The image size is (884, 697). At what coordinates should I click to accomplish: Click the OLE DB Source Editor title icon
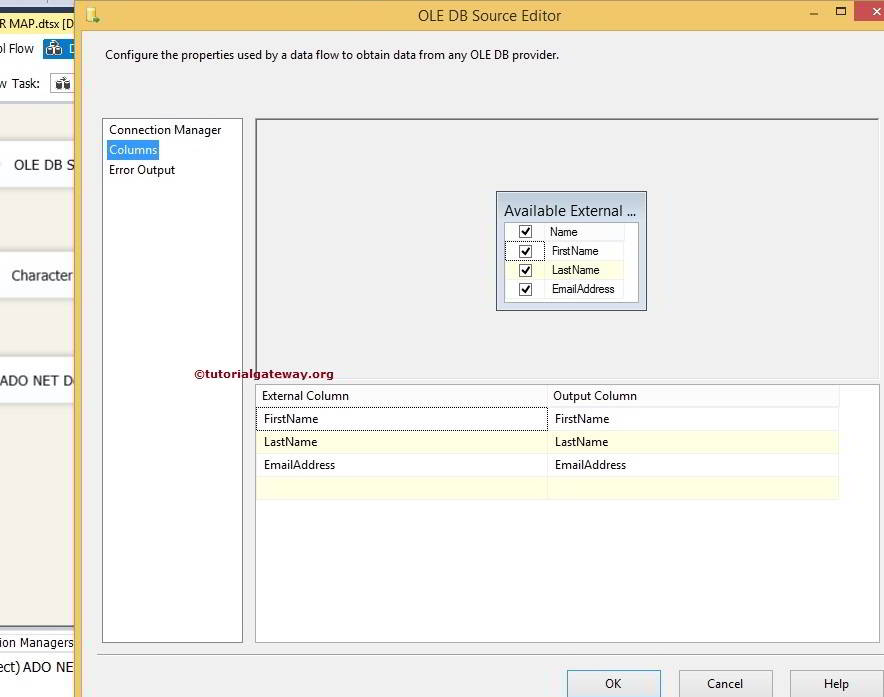pyautogui.click(x=93, y=15)
